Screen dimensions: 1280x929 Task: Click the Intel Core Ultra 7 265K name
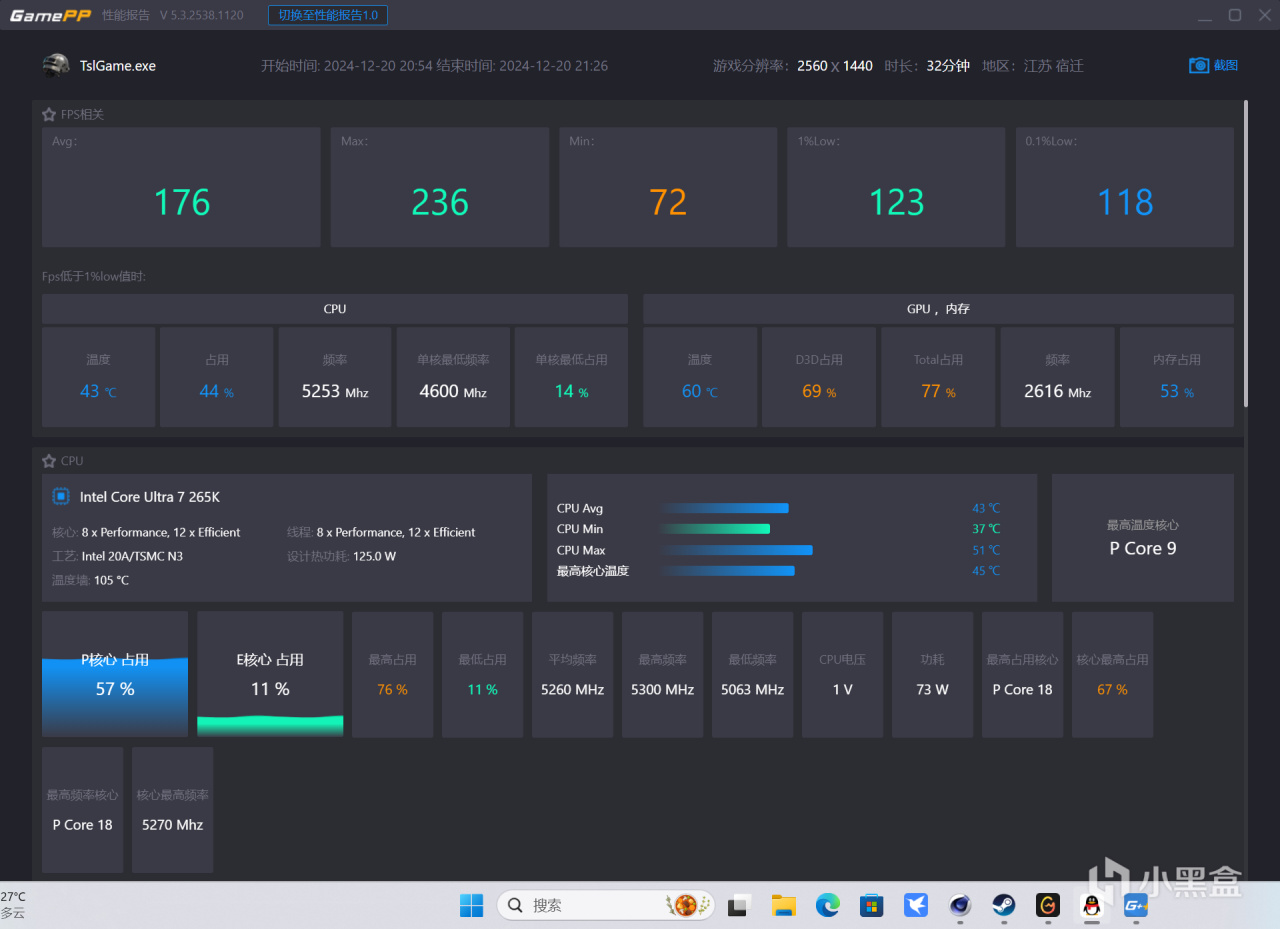coord(150,497)
